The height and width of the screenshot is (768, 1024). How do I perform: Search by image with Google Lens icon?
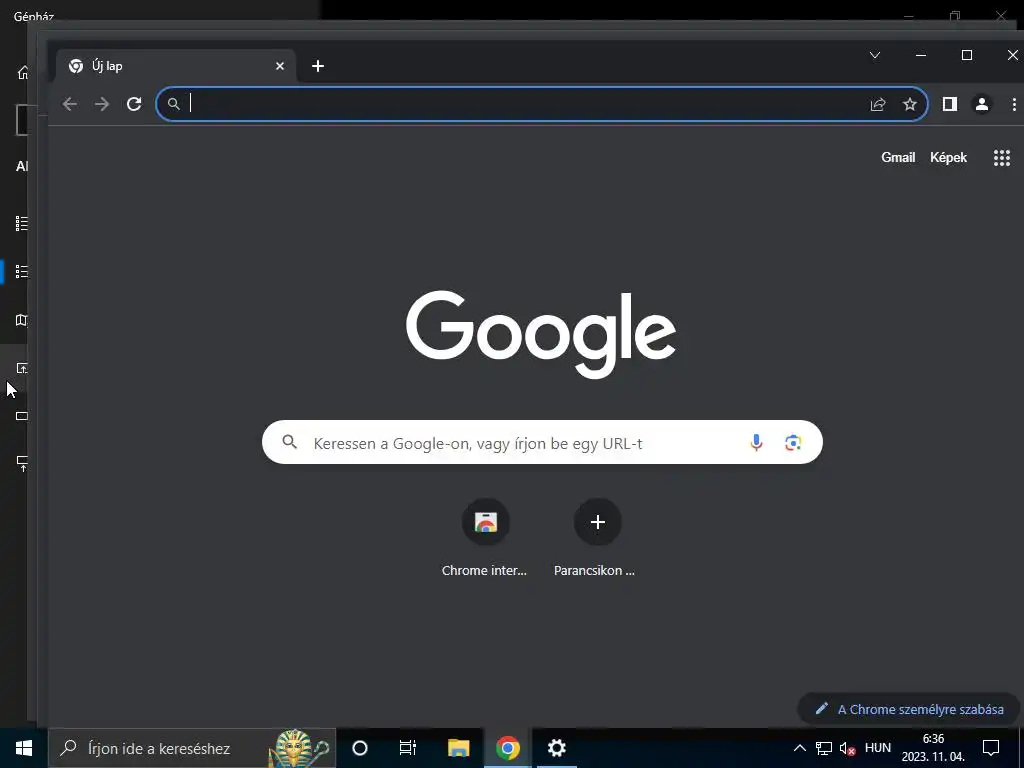coord(793,442)
